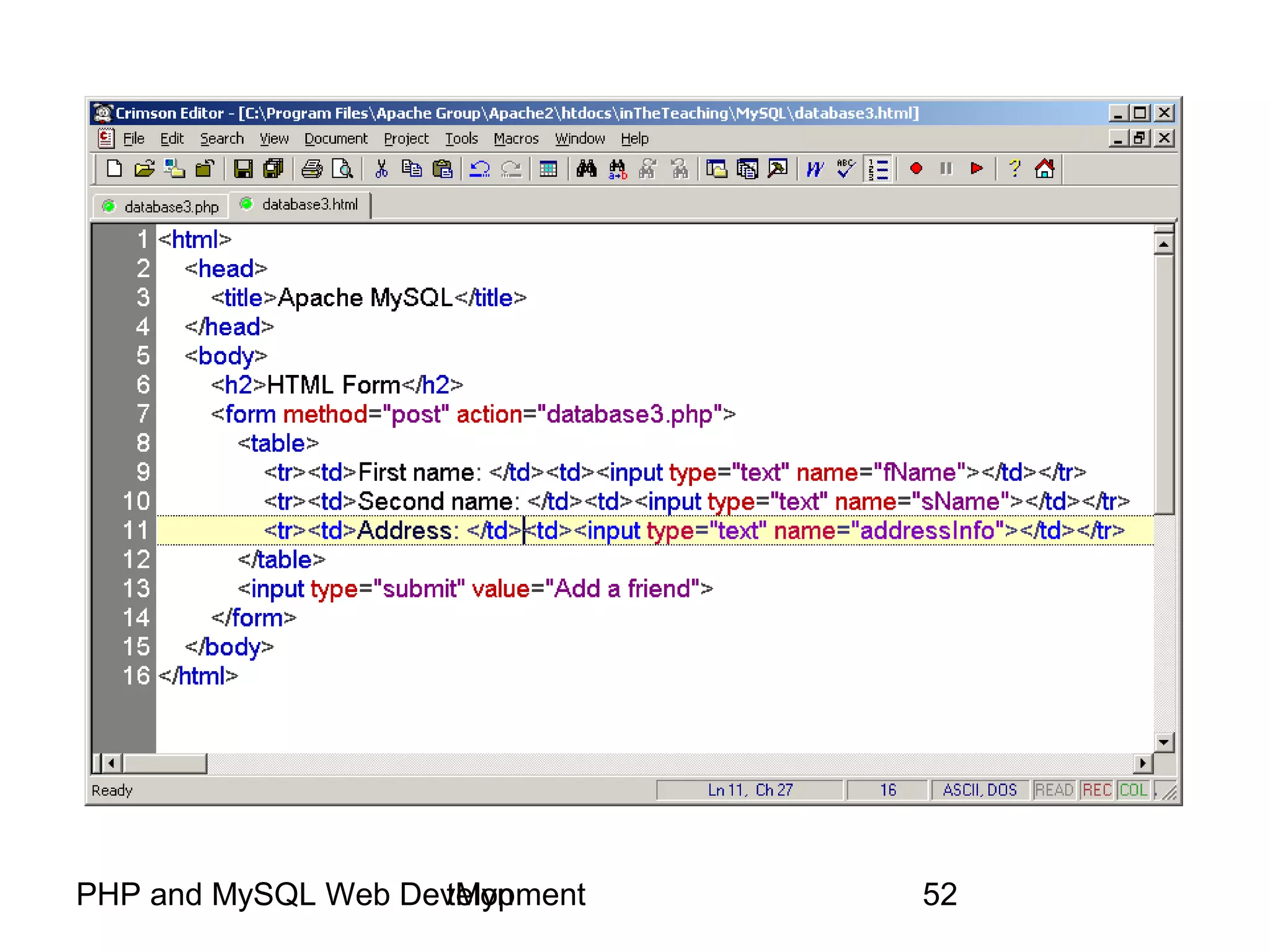Click the vertical scrollbar down arrow

[1164, 742]
